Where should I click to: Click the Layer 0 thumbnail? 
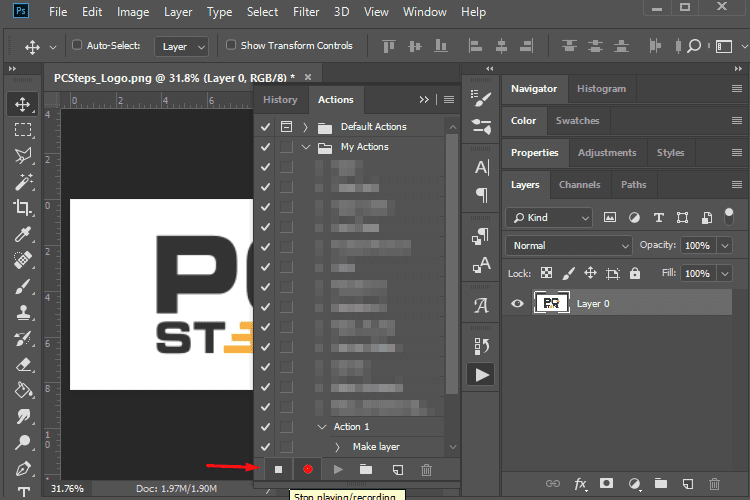pos(553,303)
